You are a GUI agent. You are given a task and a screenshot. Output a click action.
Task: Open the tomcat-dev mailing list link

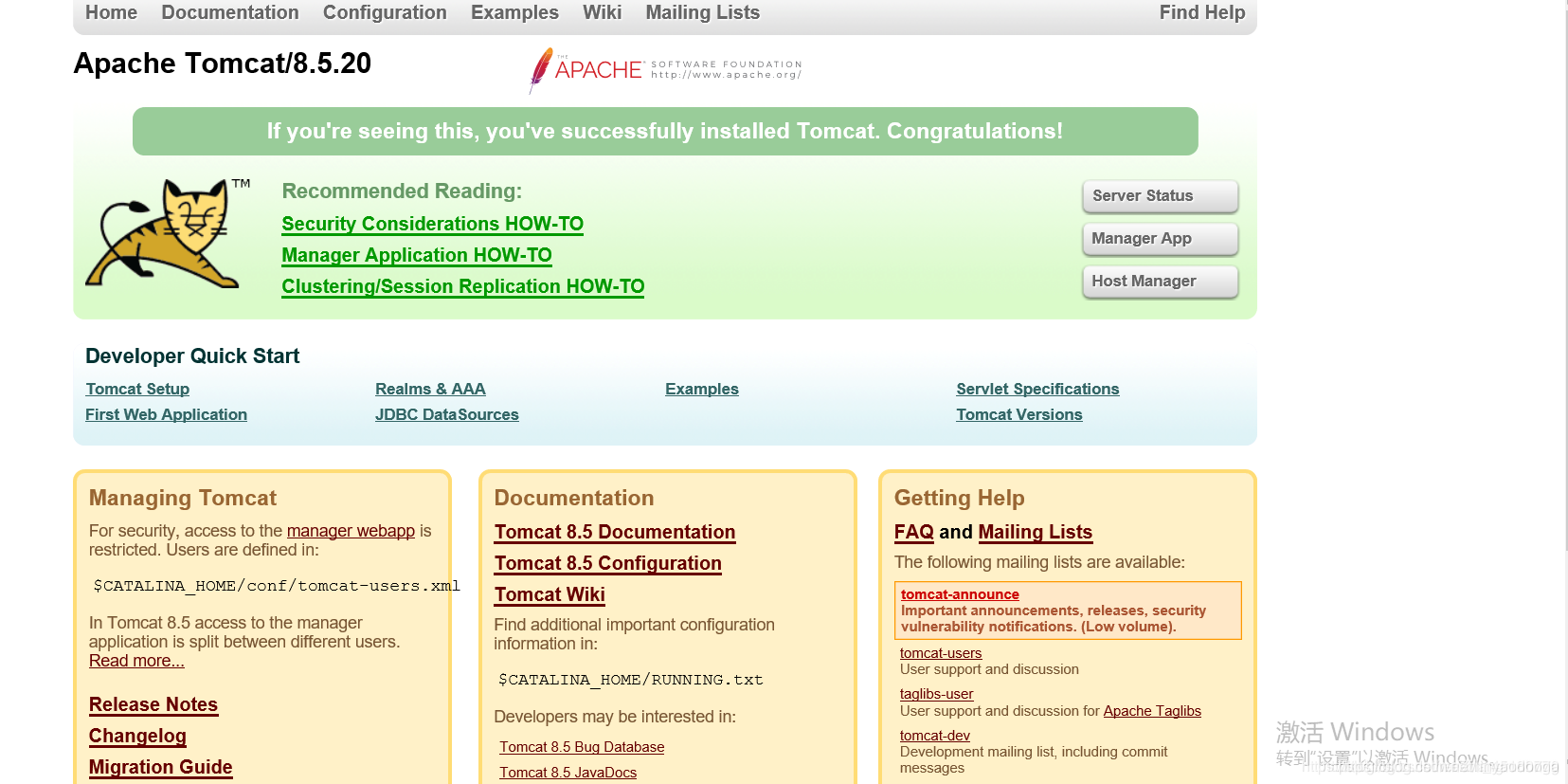[935, 736]
